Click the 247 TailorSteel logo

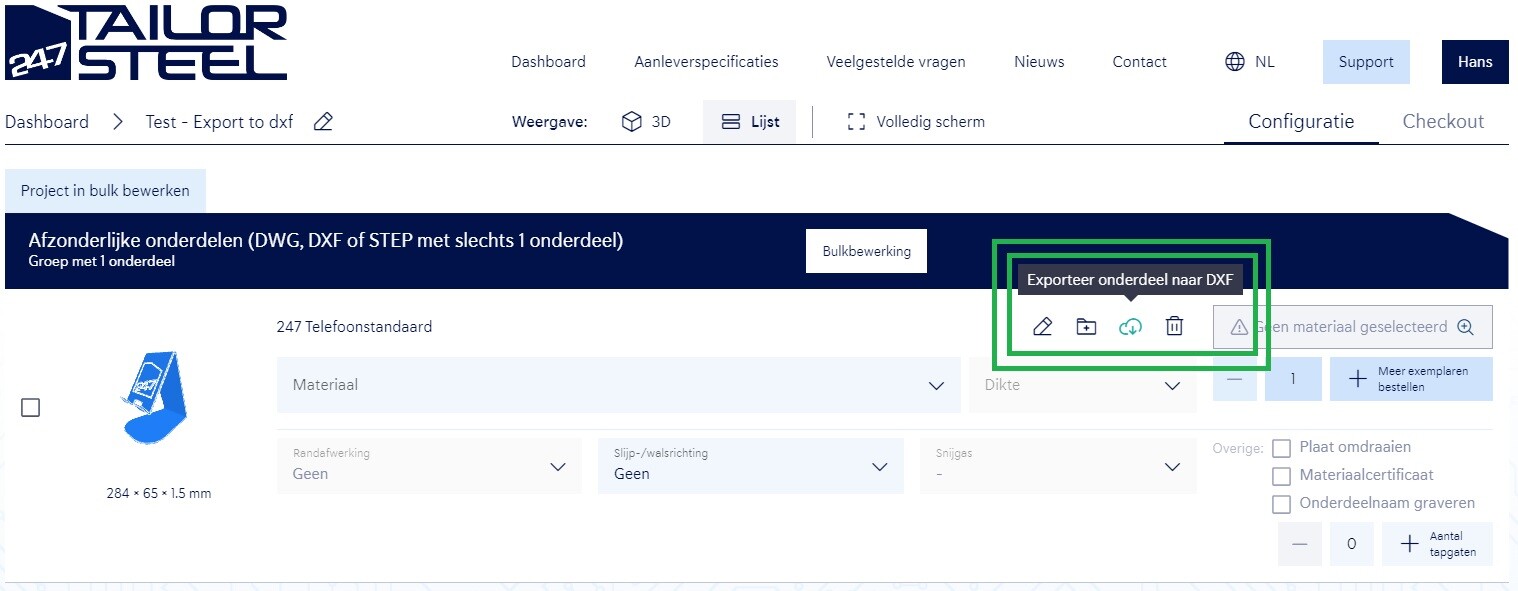point(146,43)
